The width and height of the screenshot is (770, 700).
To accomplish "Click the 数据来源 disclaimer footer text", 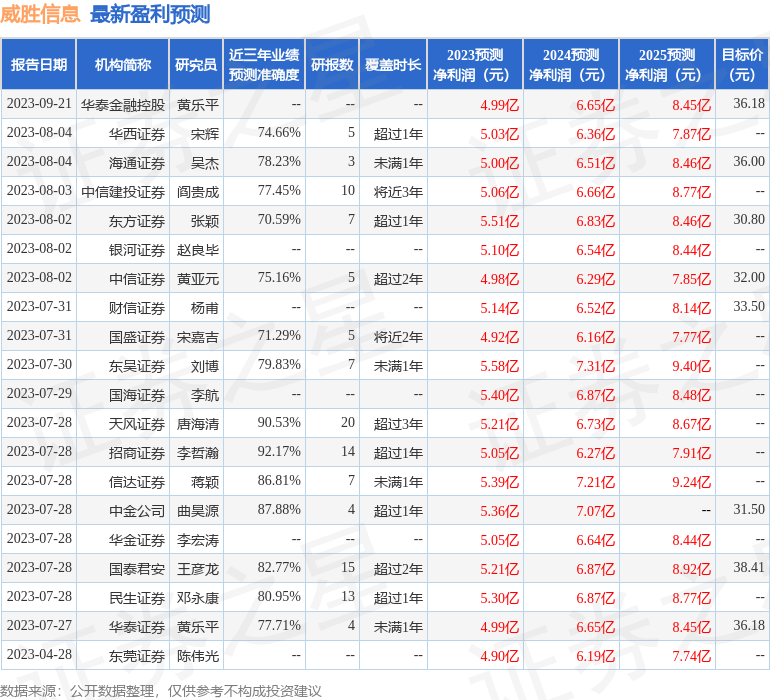I will [x=161, y=691].
